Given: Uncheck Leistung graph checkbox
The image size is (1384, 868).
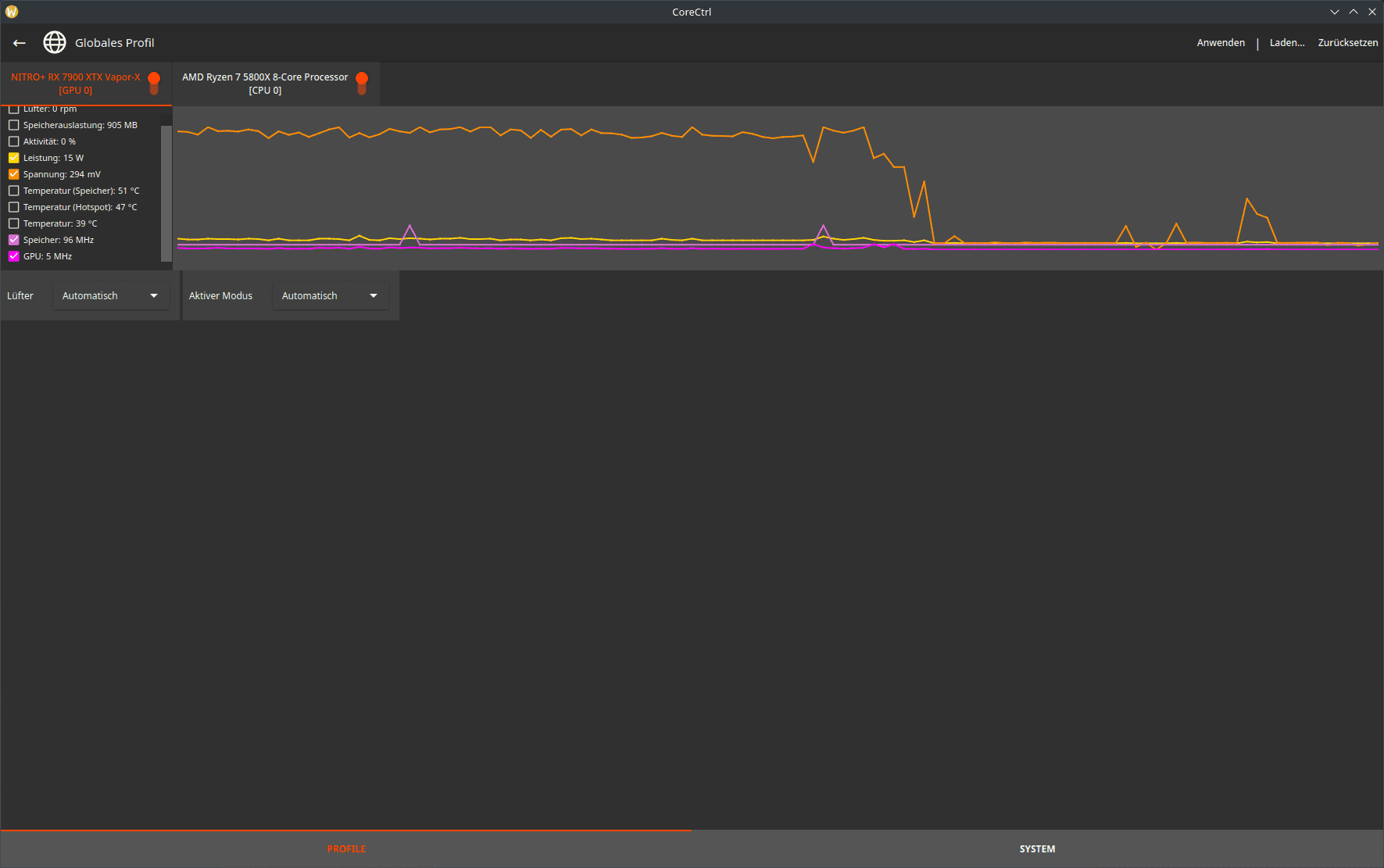Looking at the screenshot, I should 14,158.
